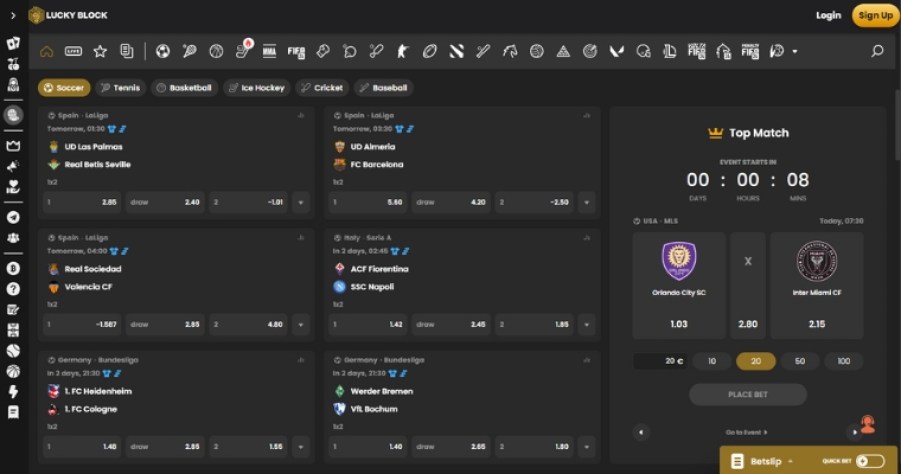Expand markets for Almeria vs Barcelona
The width and height of the screenshot is (901, 474).
587,202
